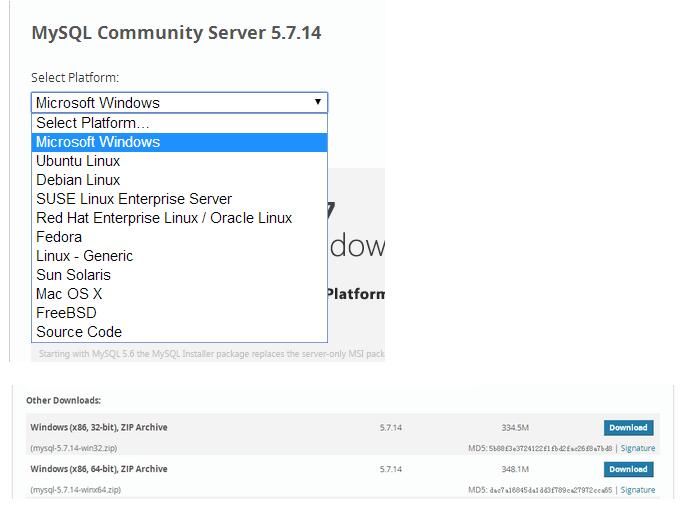The width and height of the screenshot is (684, 514).
Task: Pick Ubuntu Linux in the platform list
Action: coord(78,161)
